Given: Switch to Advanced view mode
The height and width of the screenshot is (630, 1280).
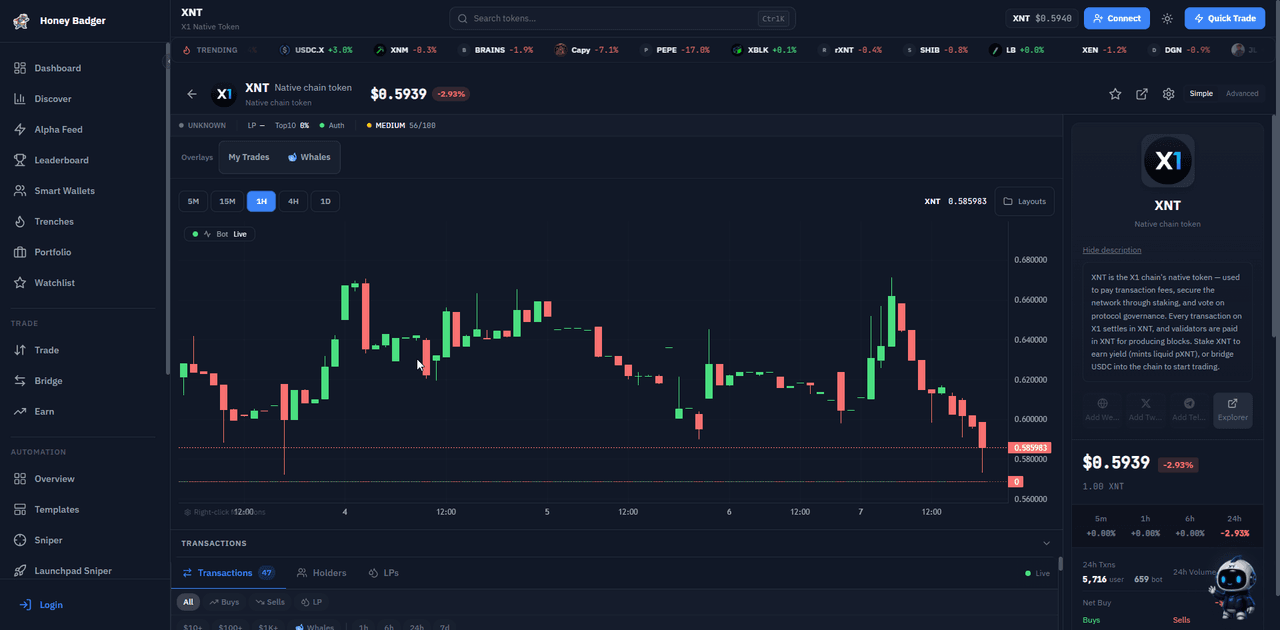Looking at the screenshot, I should [x=1242, y=94].
